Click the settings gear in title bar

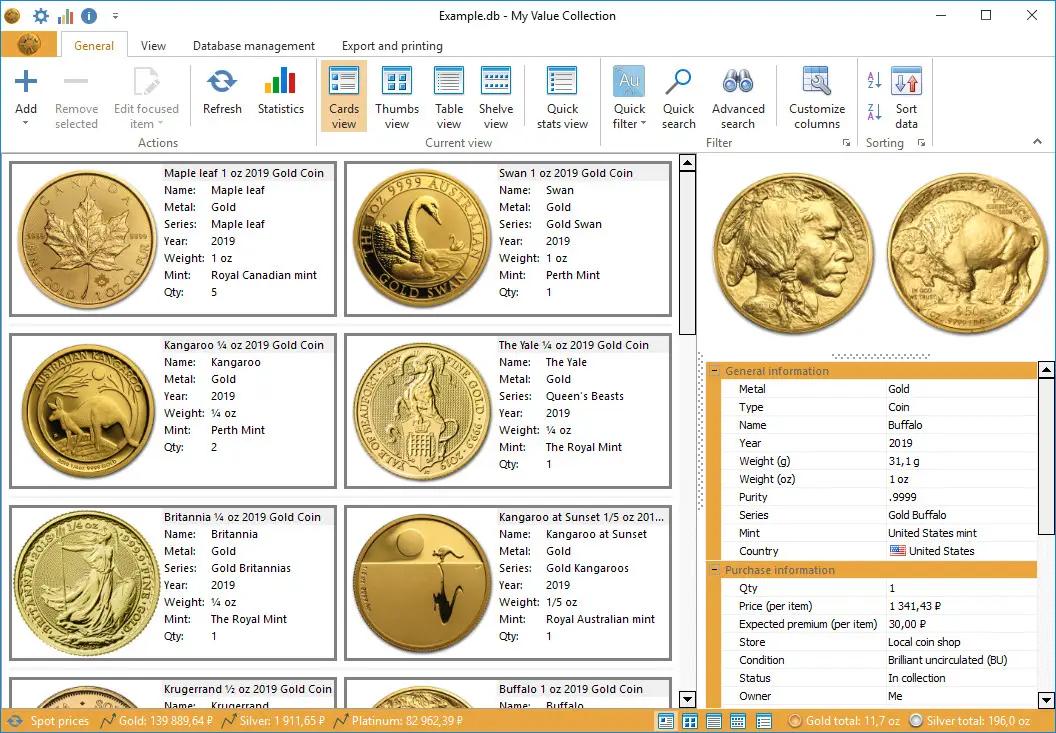(x=40, y=15)
